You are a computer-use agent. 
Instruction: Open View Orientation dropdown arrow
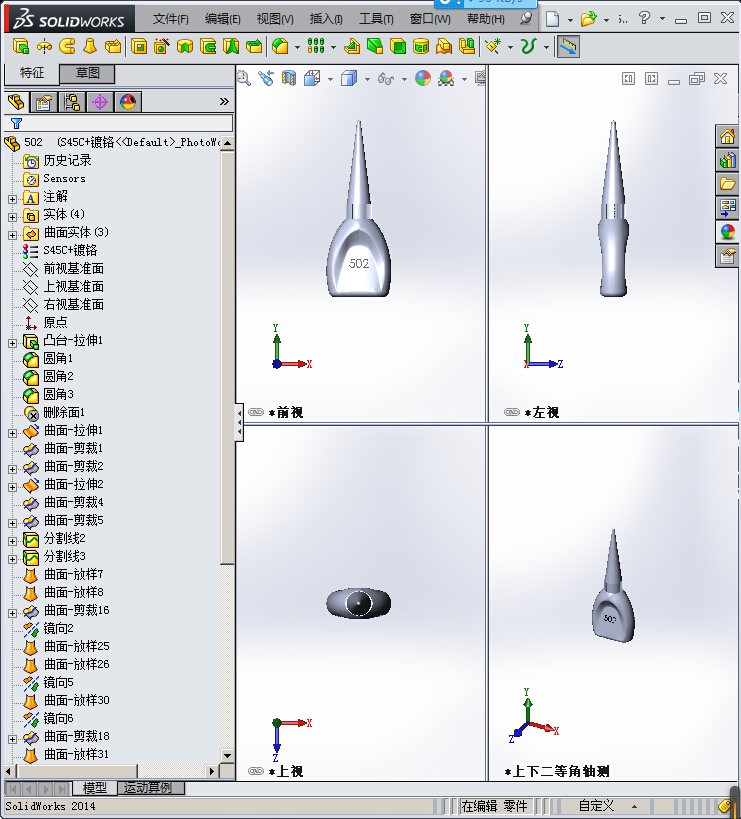pyautogui.click(x=330, y=79)
